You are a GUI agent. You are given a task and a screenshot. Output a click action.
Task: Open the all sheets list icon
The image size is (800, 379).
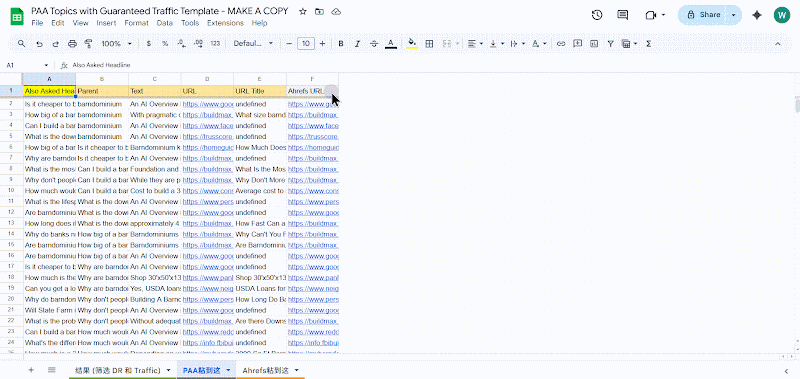52,370
